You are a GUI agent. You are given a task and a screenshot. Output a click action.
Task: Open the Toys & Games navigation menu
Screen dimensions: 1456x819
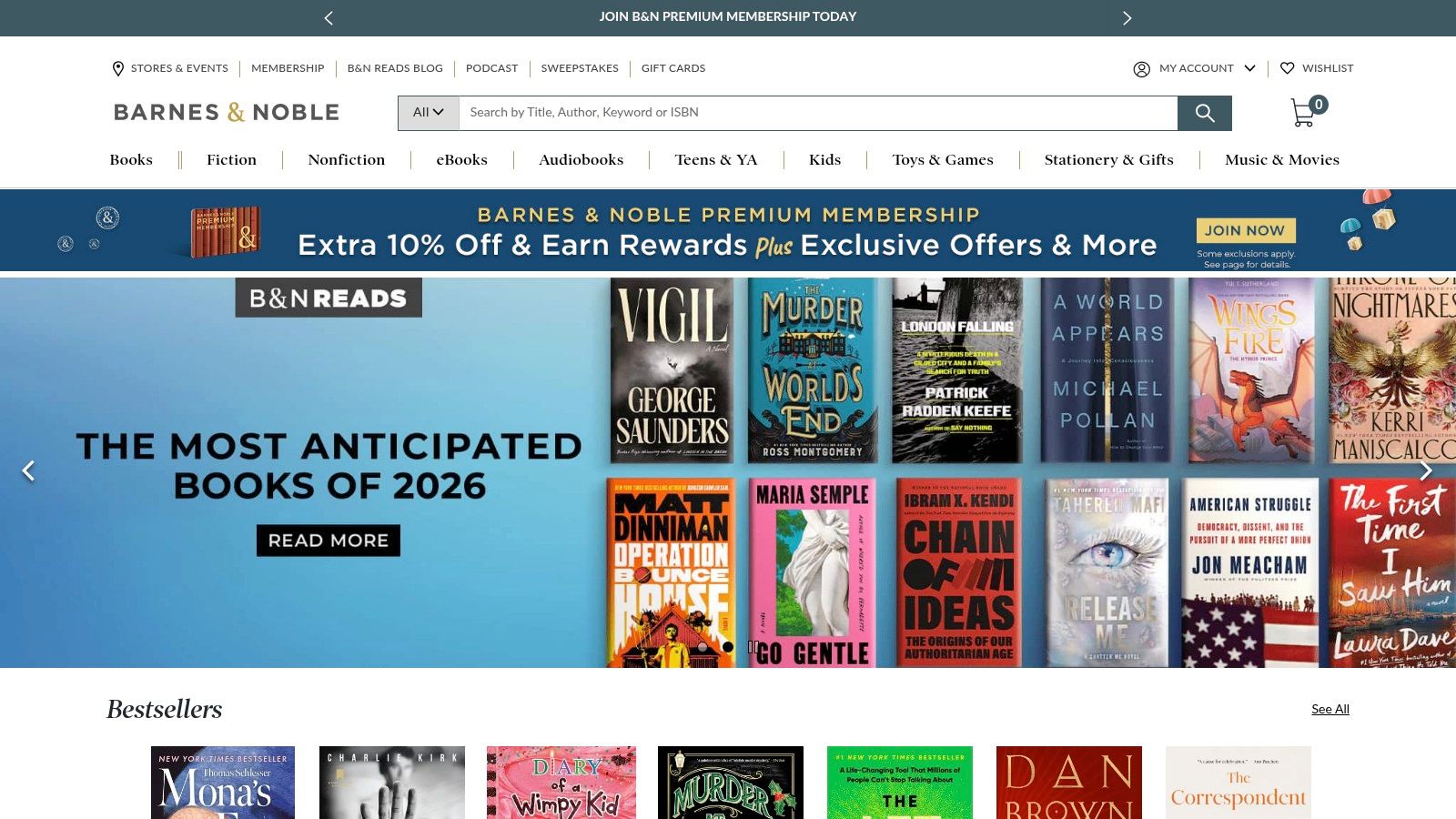943,159
